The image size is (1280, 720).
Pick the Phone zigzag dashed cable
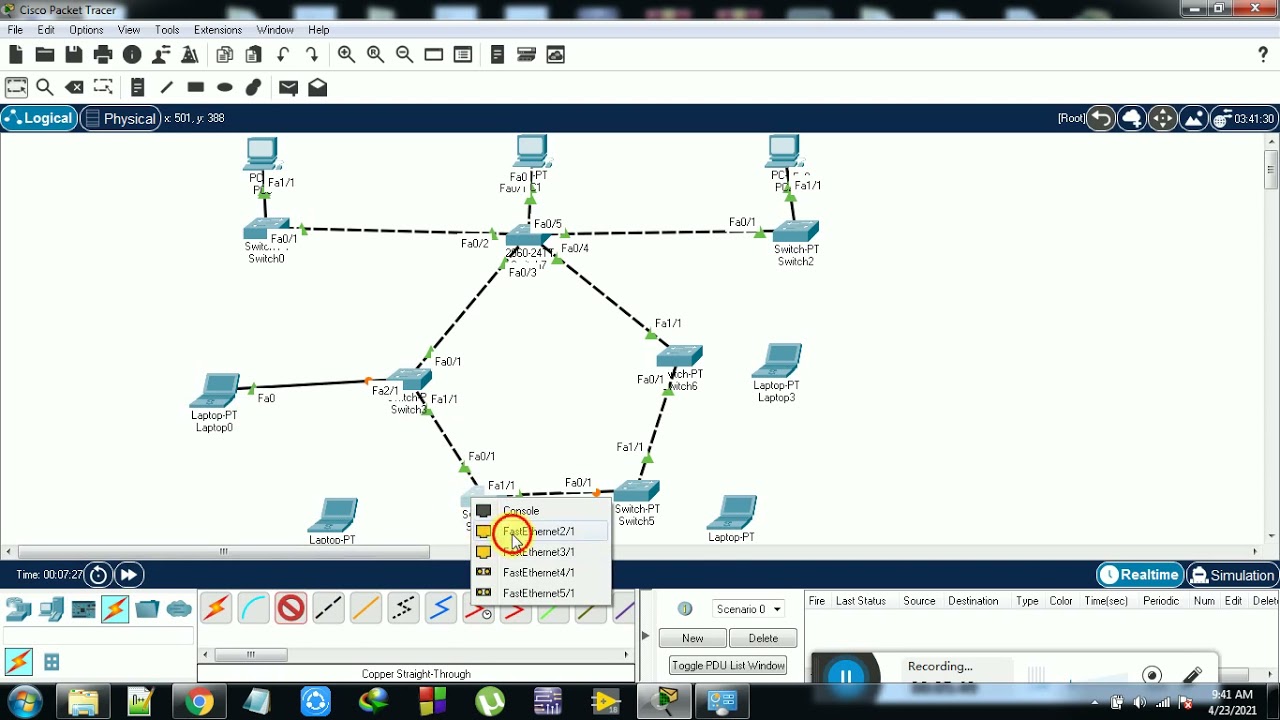pos(403,608)
